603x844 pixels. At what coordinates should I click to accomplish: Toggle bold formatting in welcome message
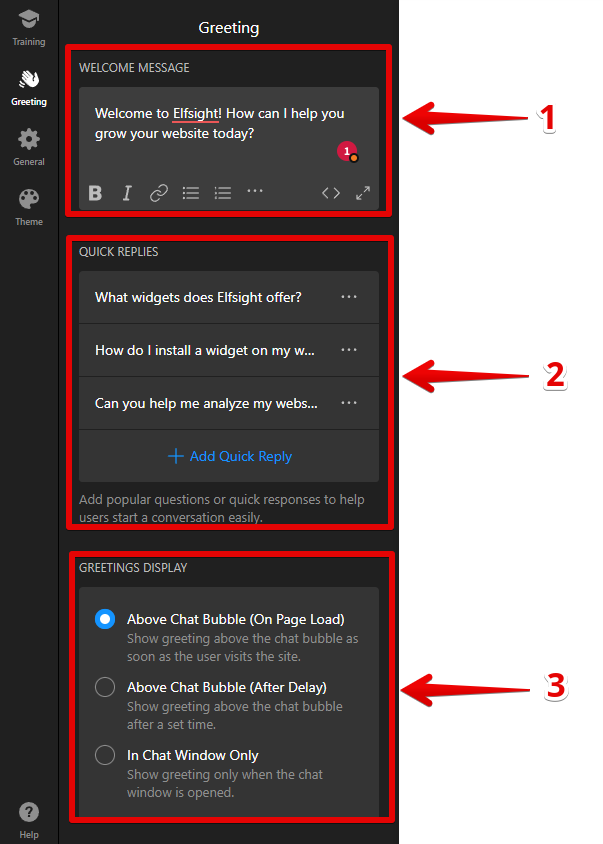(95, 193)
